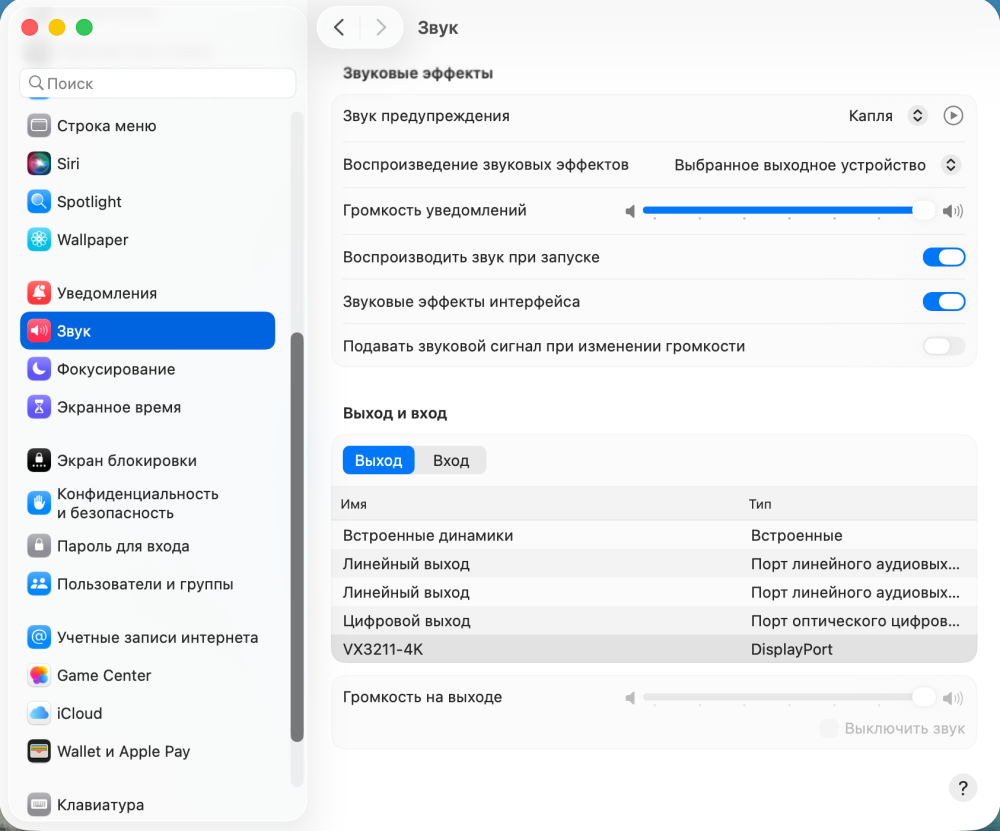Screen dimensions: 1000x831
Task: Click the loud speaker icon beside Громкость на выходе
Action: pos(953,698)
